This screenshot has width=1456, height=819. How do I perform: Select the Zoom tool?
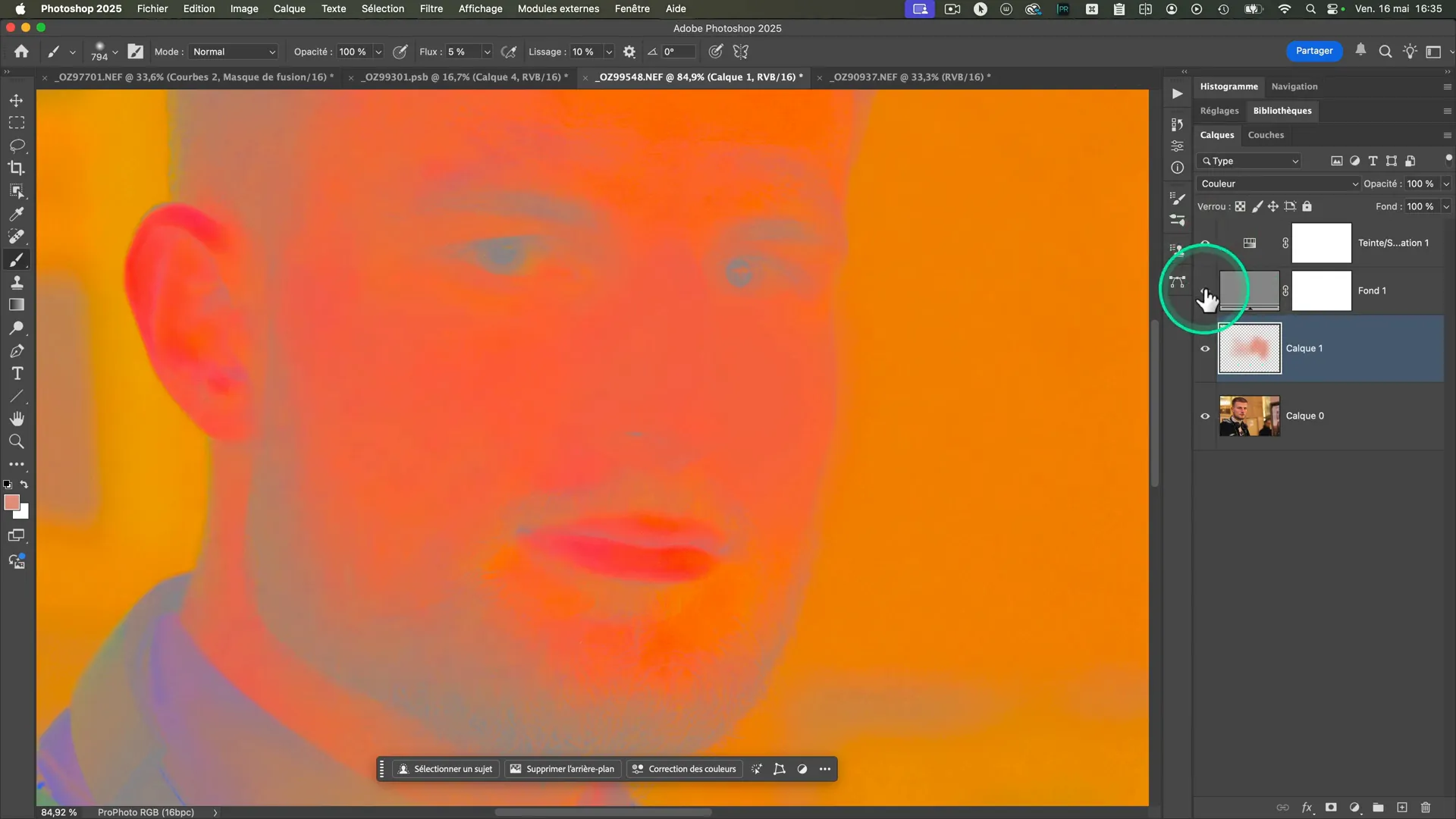17,441
